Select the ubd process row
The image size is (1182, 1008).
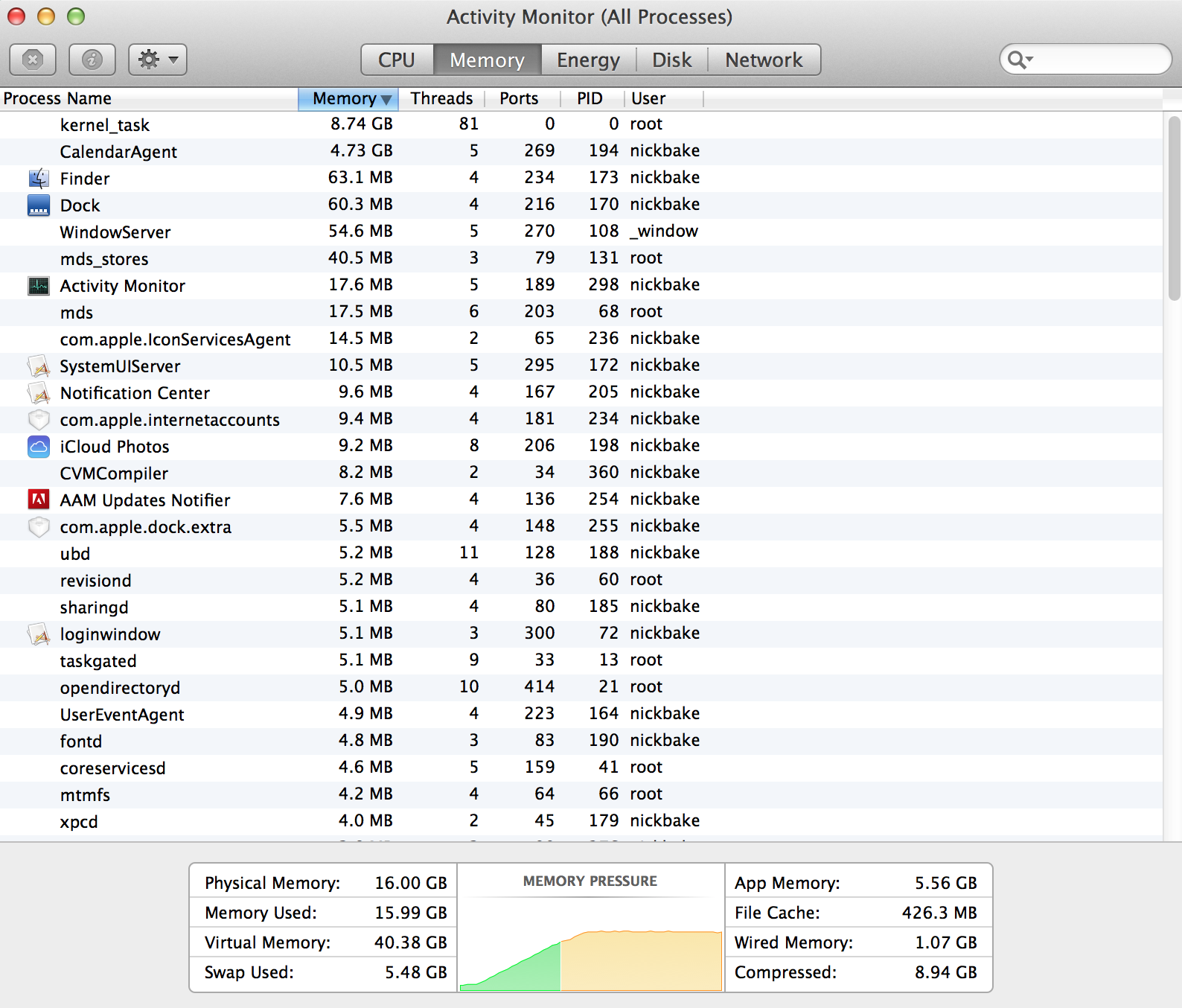(x=581, y=553)
